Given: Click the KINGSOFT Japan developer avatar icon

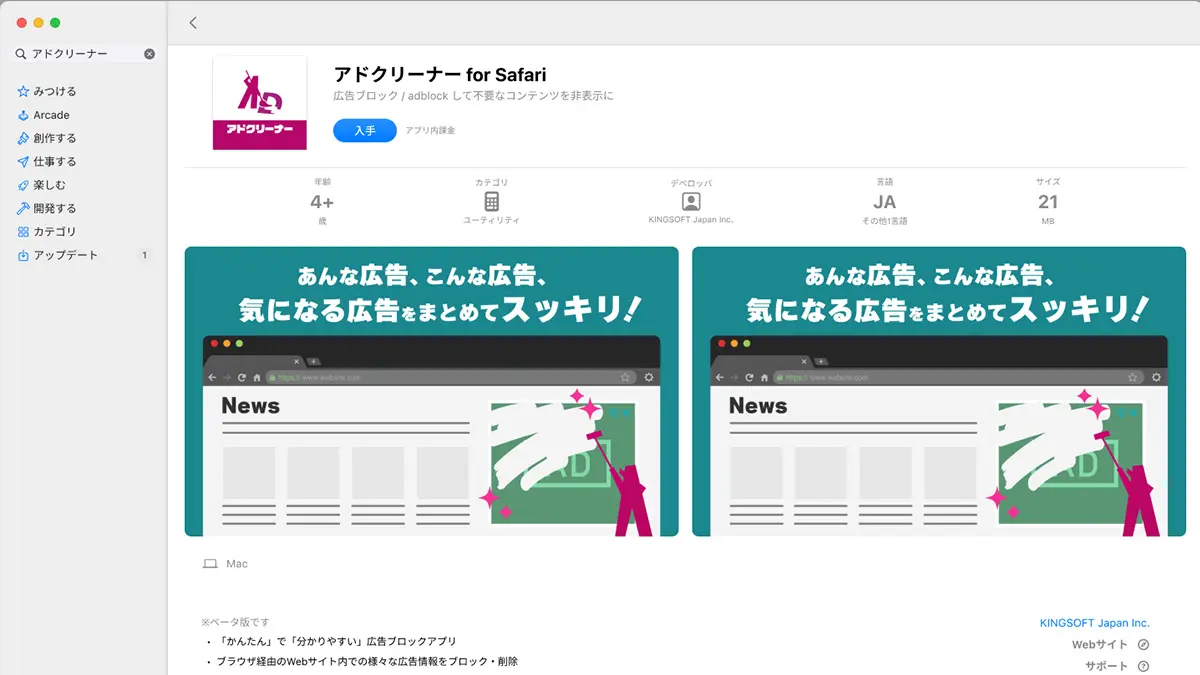Looking at the screenshot, I should (x=690, y=203).
